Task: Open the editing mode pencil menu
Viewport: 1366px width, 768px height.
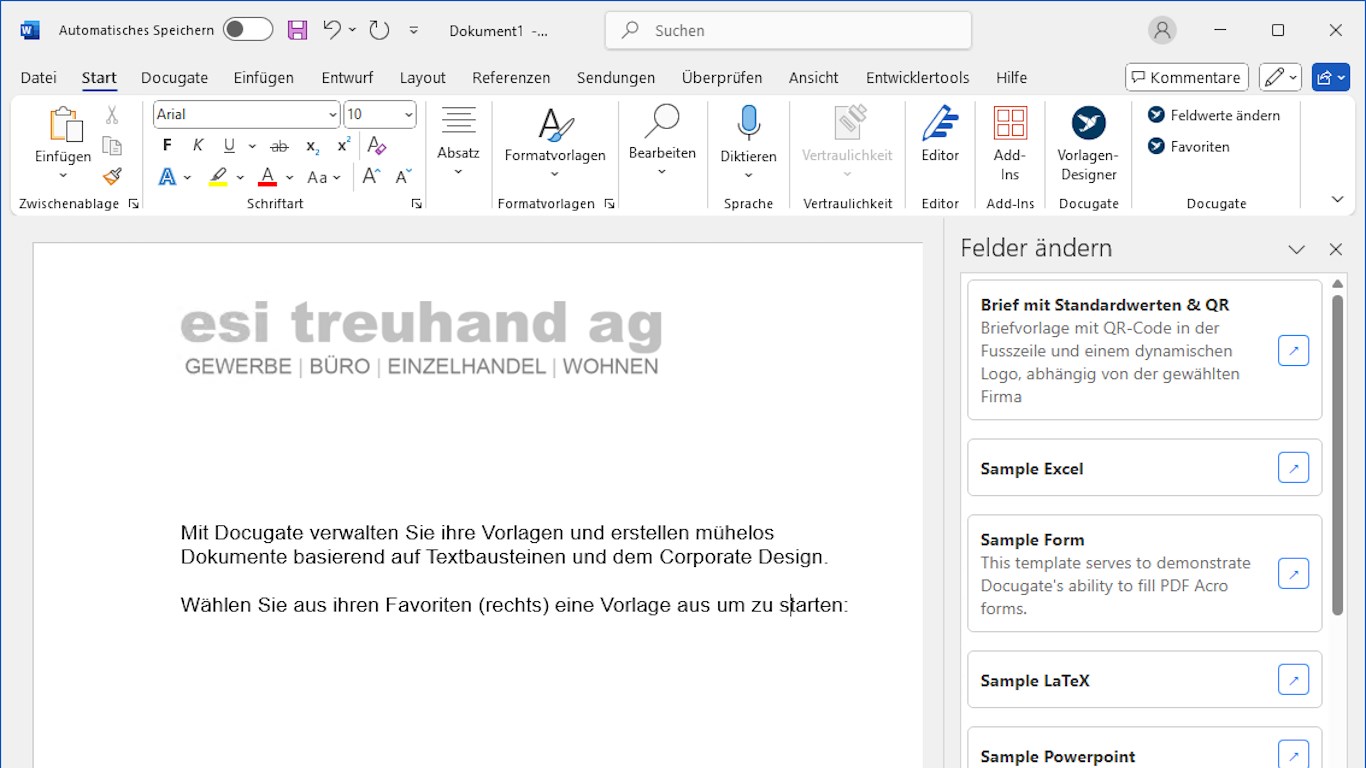Action: (1280, 77)
